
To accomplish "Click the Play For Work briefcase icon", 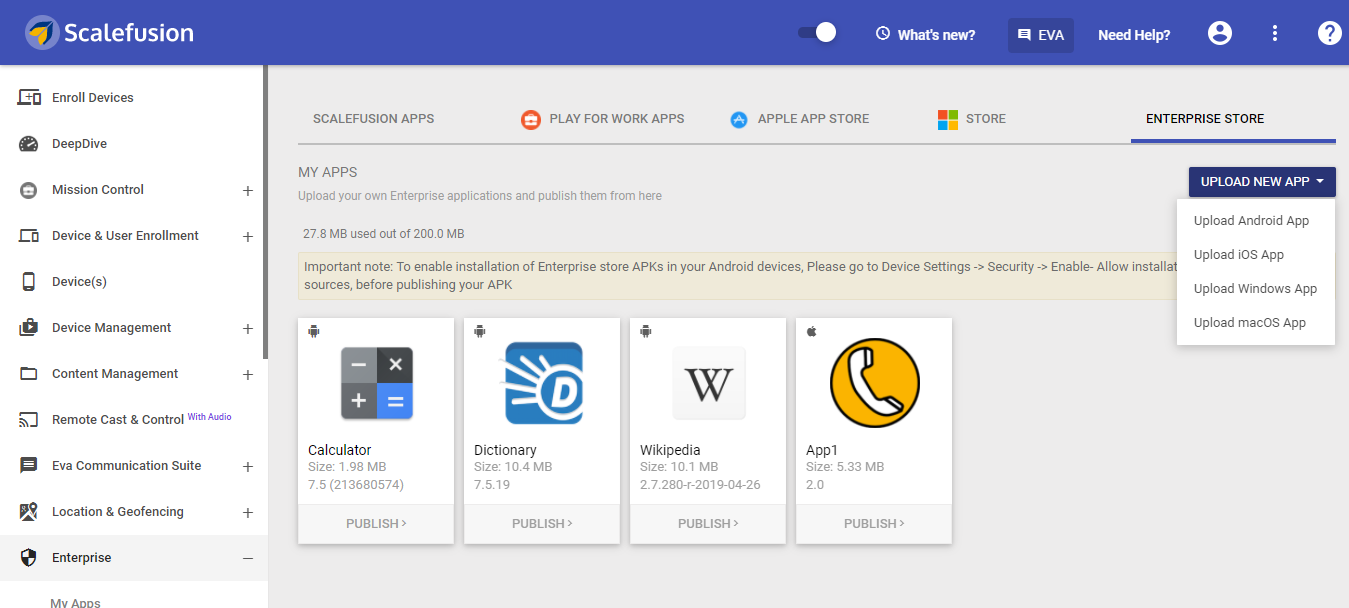I will [x=530, y=119].
